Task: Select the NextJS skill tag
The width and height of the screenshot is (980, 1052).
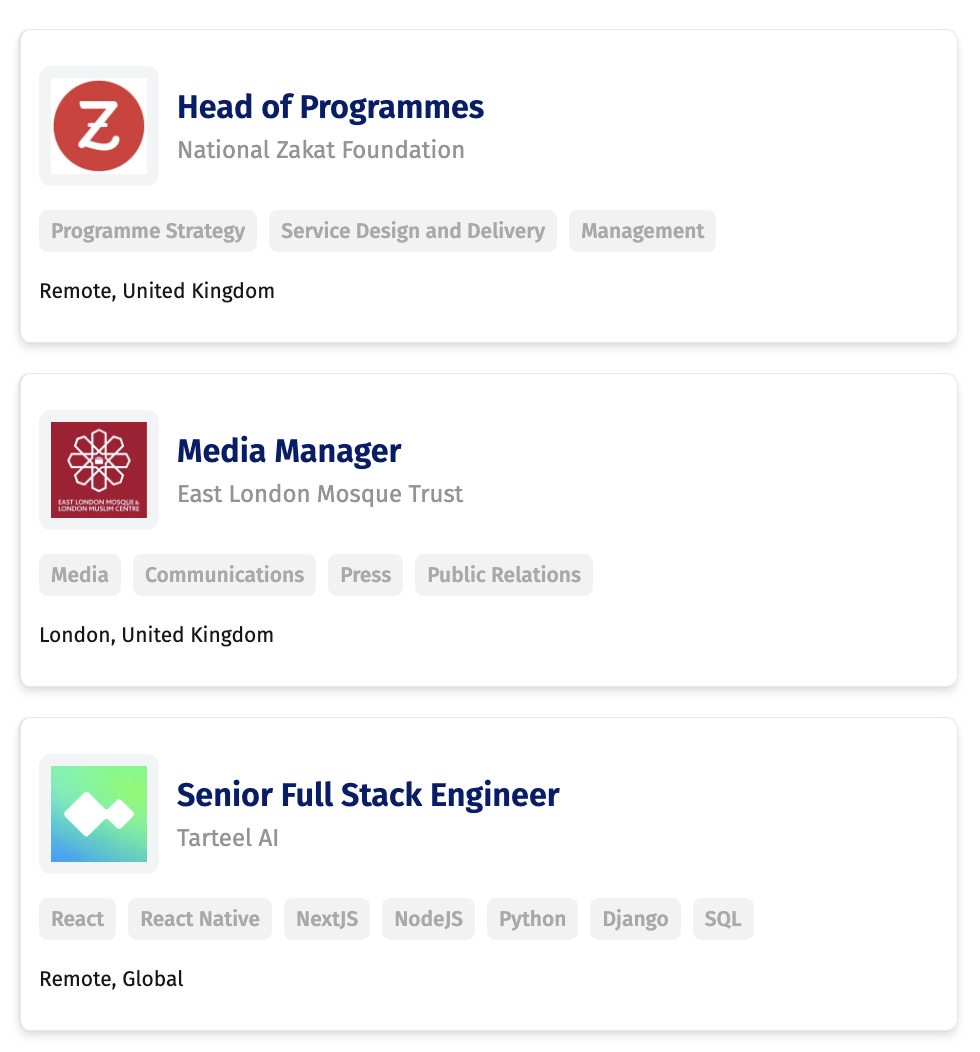Action: point(326,919)
